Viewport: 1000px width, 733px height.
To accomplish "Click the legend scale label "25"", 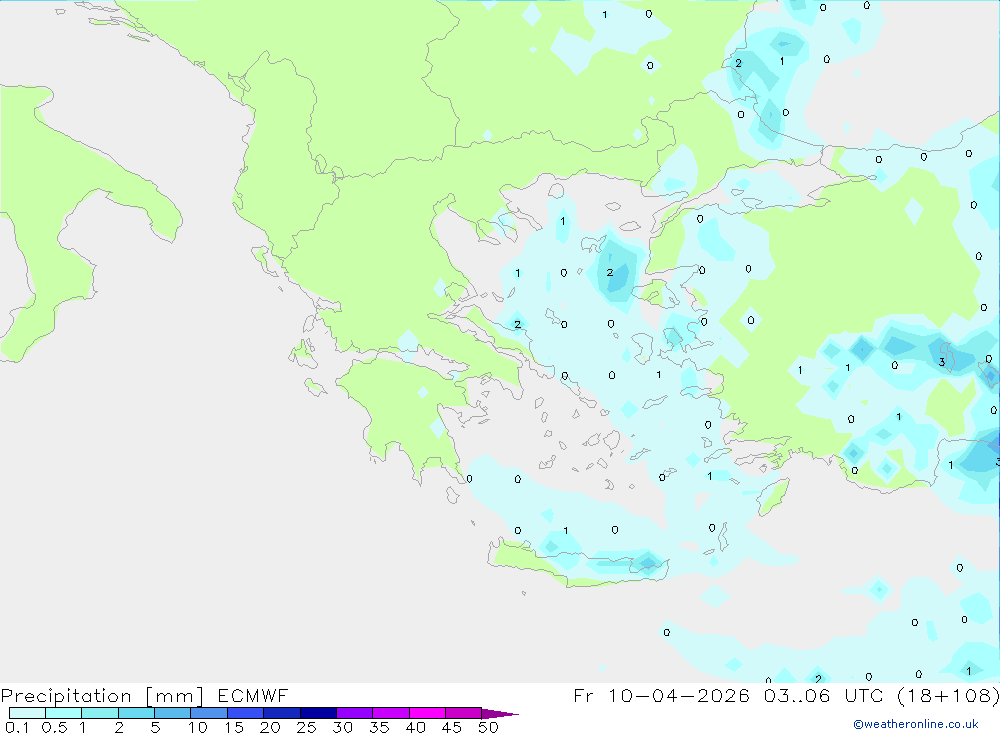I will [x=307, y=727].
